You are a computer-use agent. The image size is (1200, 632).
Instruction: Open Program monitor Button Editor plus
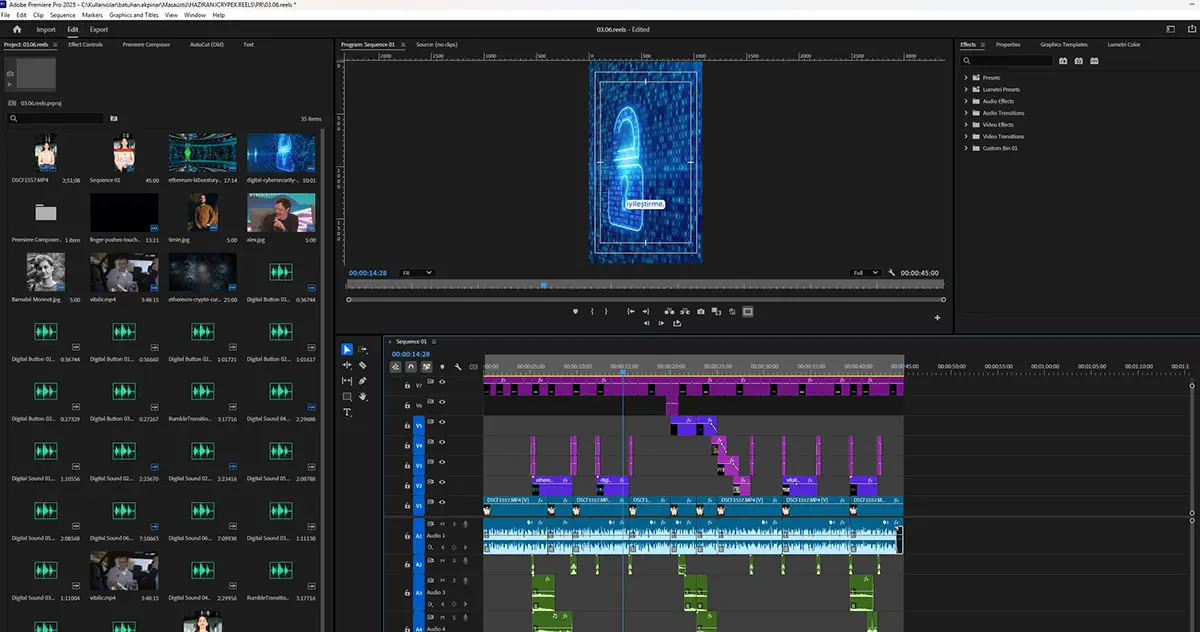click(x=937, y=318)
